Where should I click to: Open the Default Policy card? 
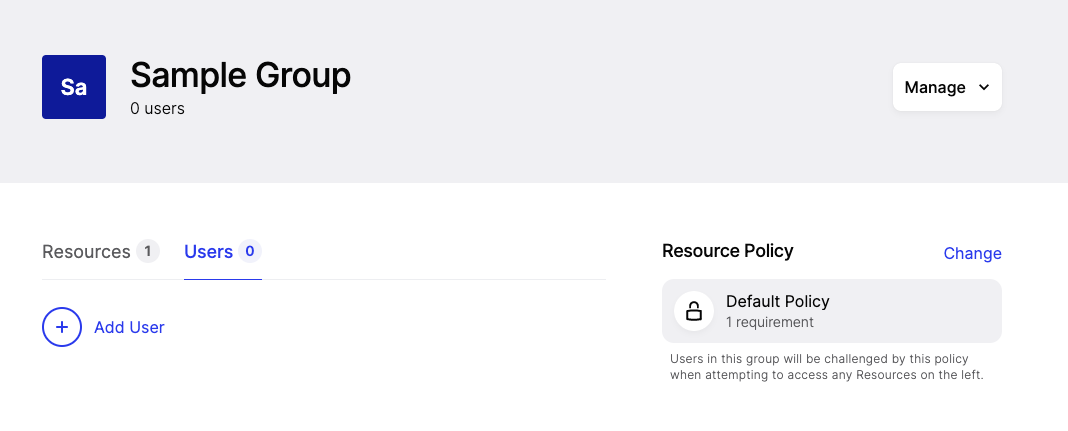pos(832,311)
